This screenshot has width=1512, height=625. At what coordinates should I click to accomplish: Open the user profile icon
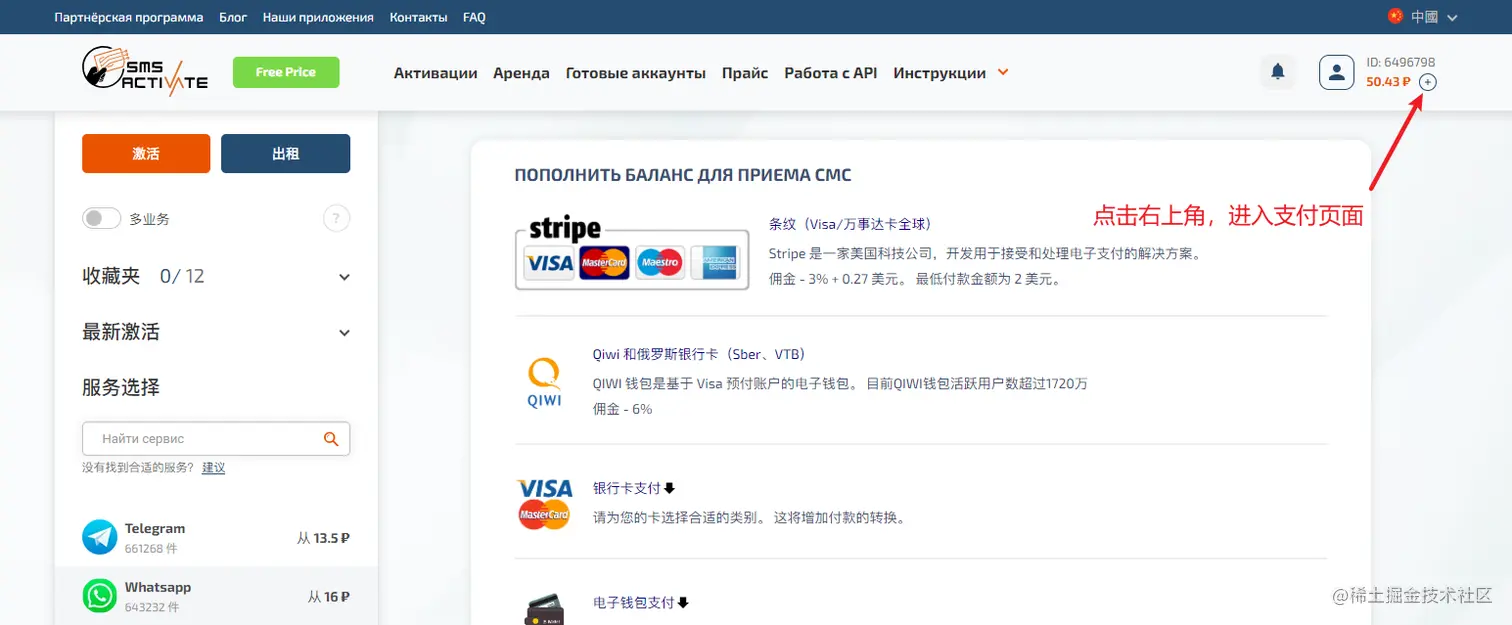(1337, 72)
